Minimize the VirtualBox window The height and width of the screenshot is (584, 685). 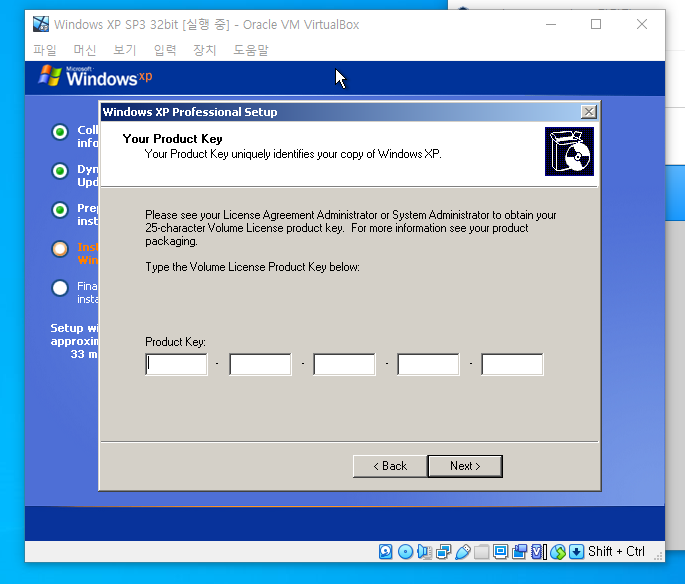point(551,24)
